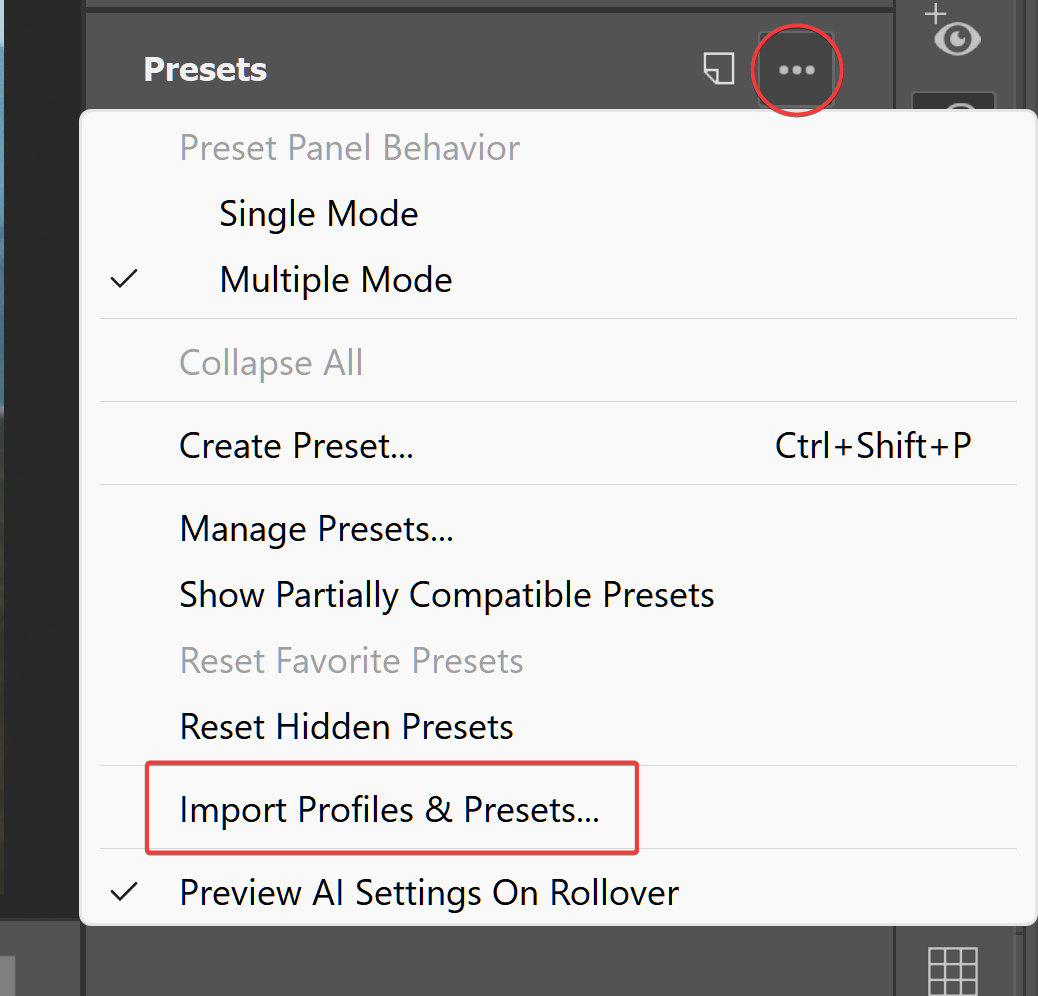Click the add-visibility eye icon top right
Screen dimensions: 1038x996
(956, 40)
